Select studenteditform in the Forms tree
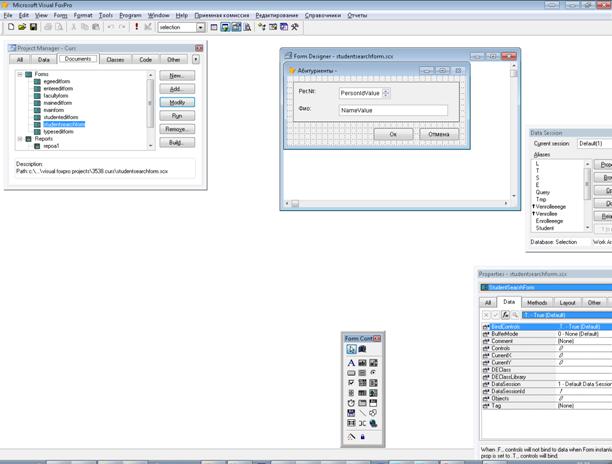 (x=61, y=117)
